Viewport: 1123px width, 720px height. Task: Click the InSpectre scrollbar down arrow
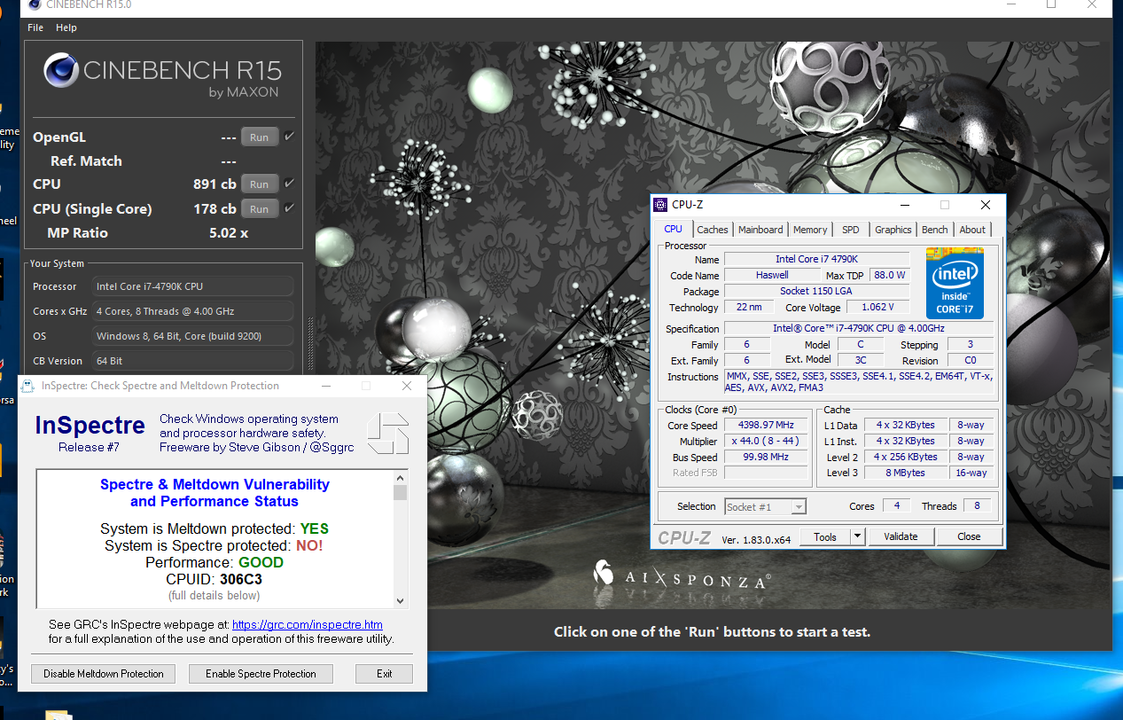pos(400,601)
